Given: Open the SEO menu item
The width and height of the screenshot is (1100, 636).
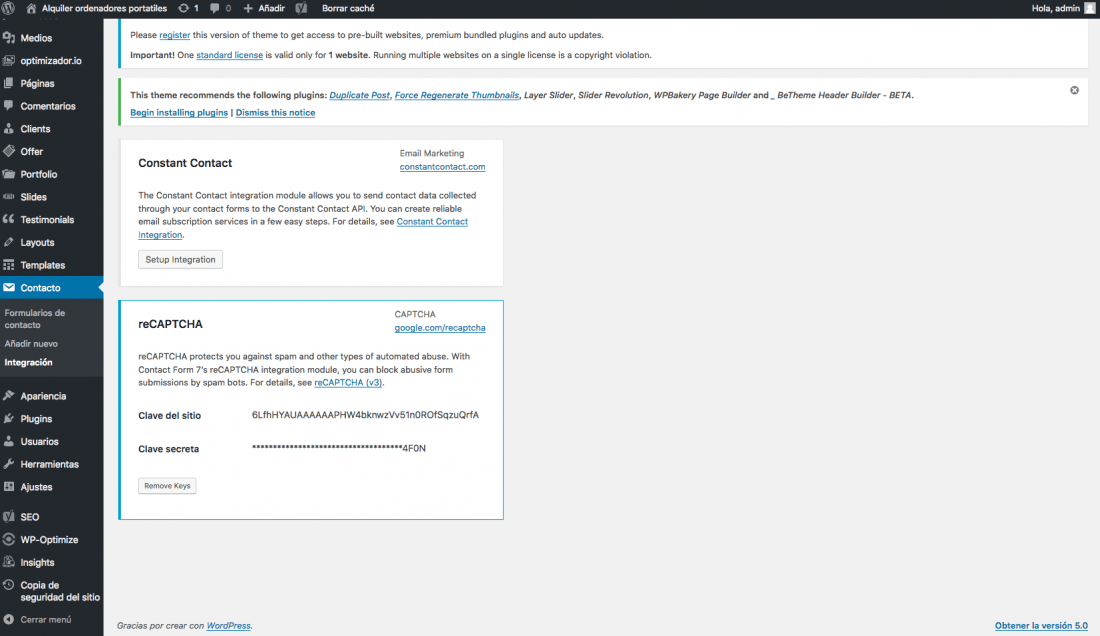Looking at the screenshot, I should (51, 517).
